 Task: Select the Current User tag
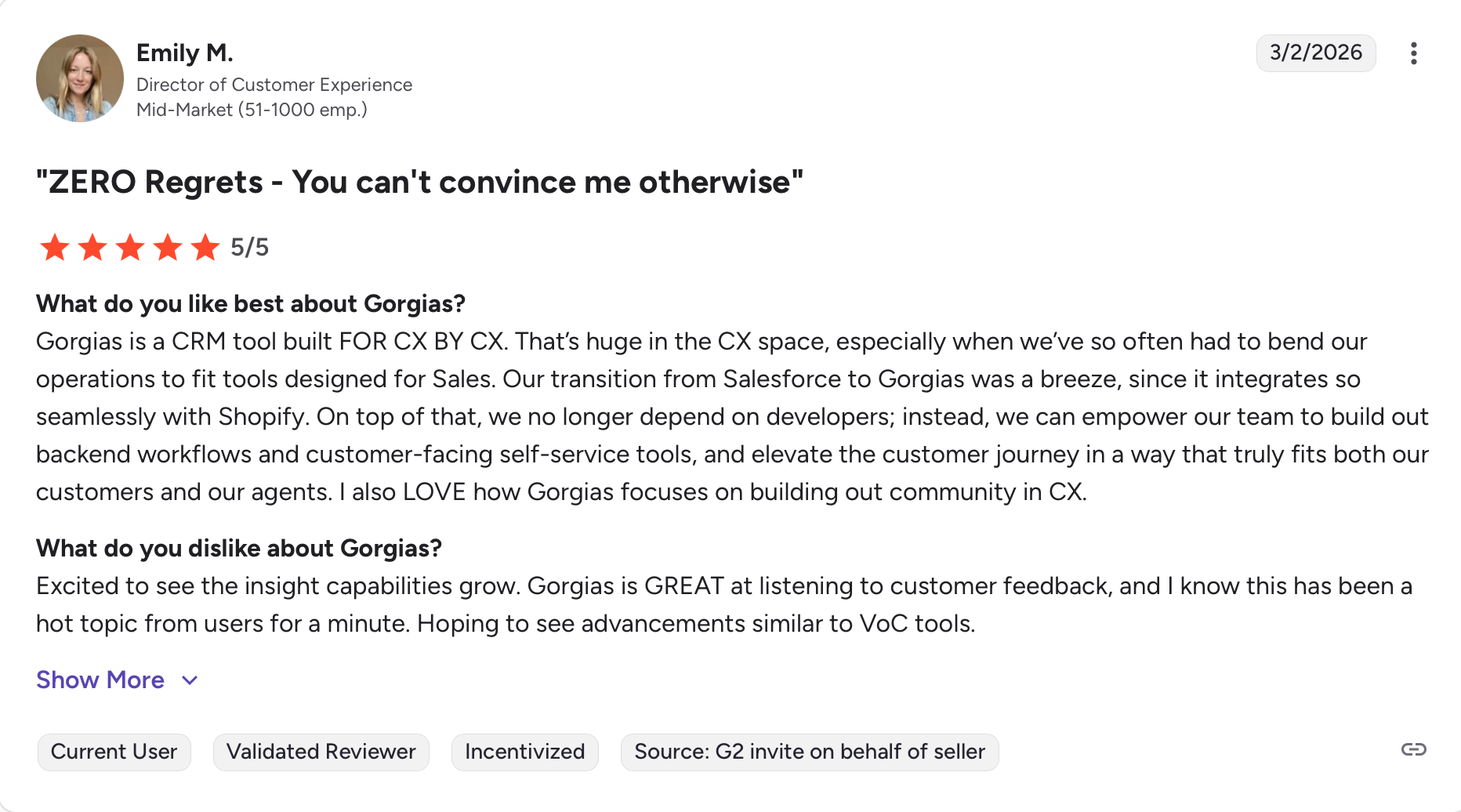114,752
